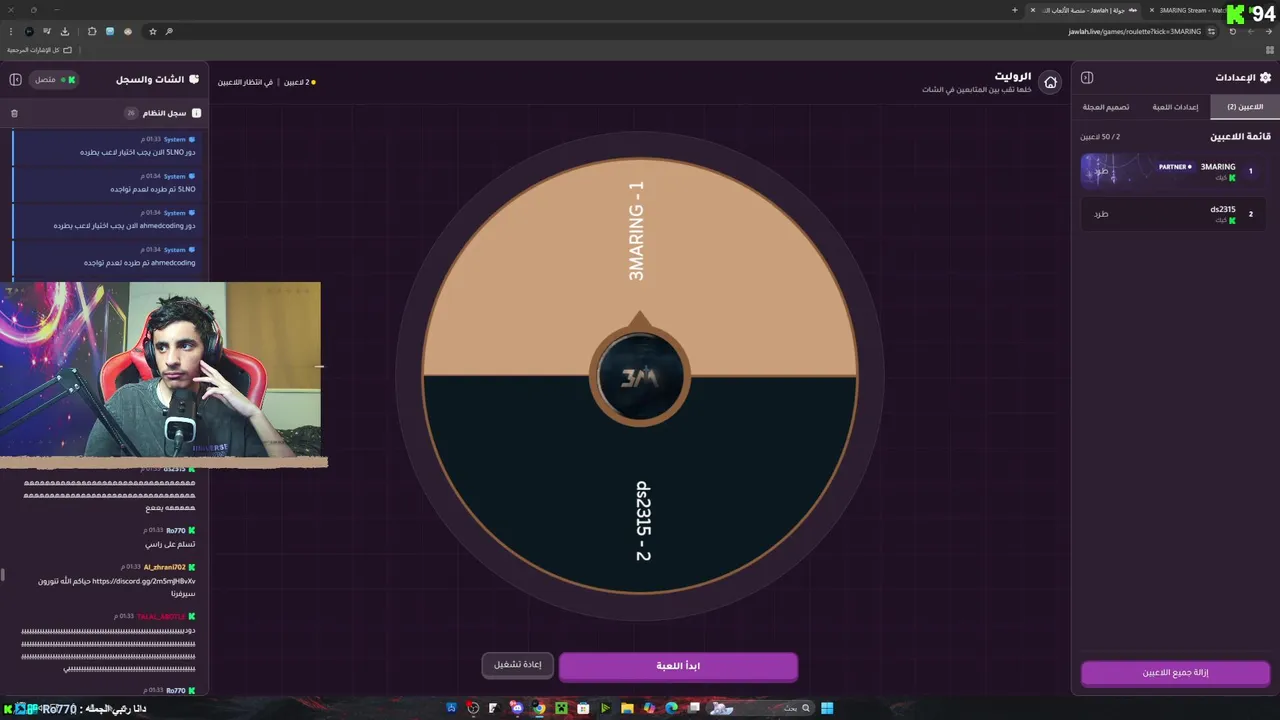Viewport: 1280px width, 720px height.
Task: Kick player ds2315 with طرد
Action: [1101, 214]
